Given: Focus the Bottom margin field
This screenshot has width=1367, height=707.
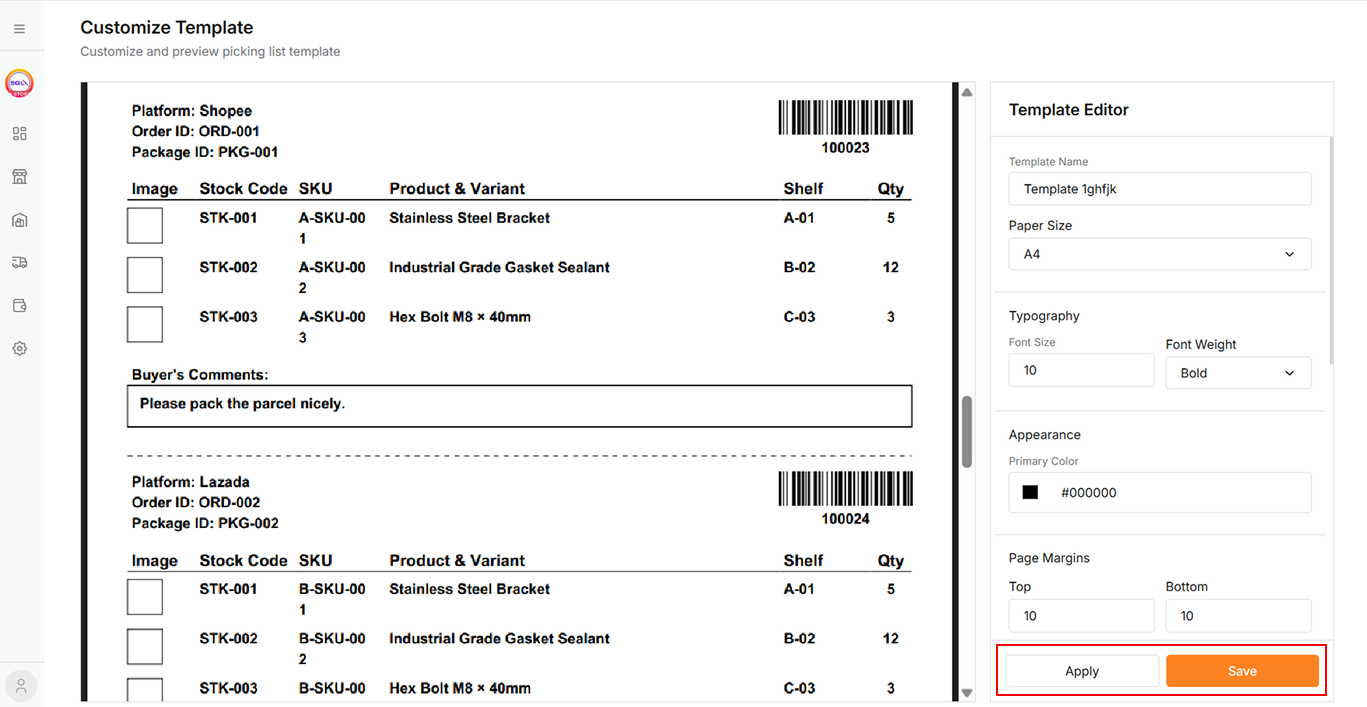Looking at the screenshot, I should [1238, 616].
